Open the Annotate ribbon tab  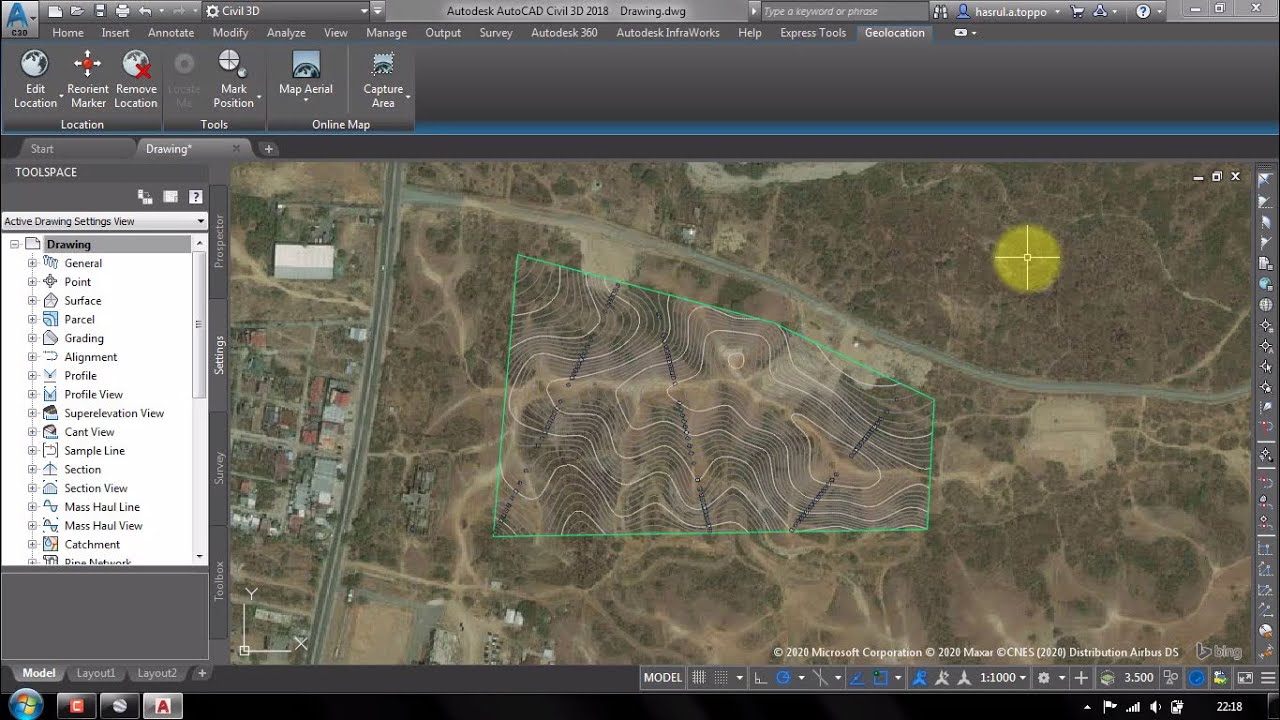point(171,32)
